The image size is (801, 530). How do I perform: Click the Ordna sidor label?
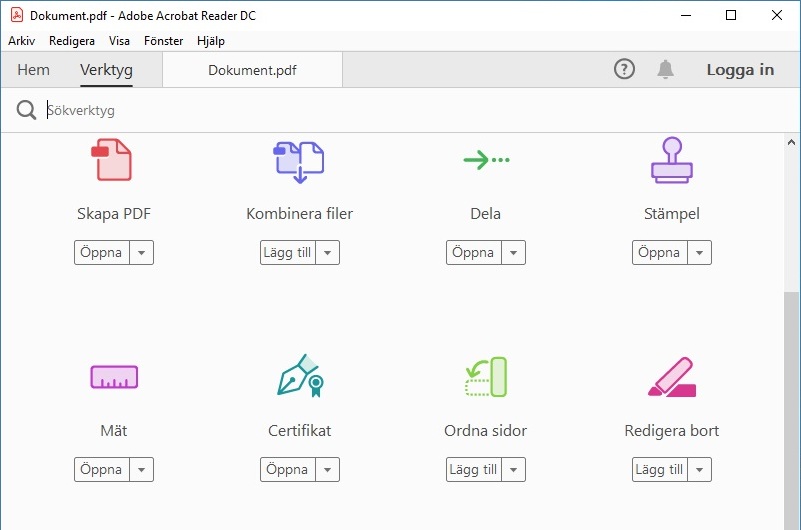coord(485,430)
